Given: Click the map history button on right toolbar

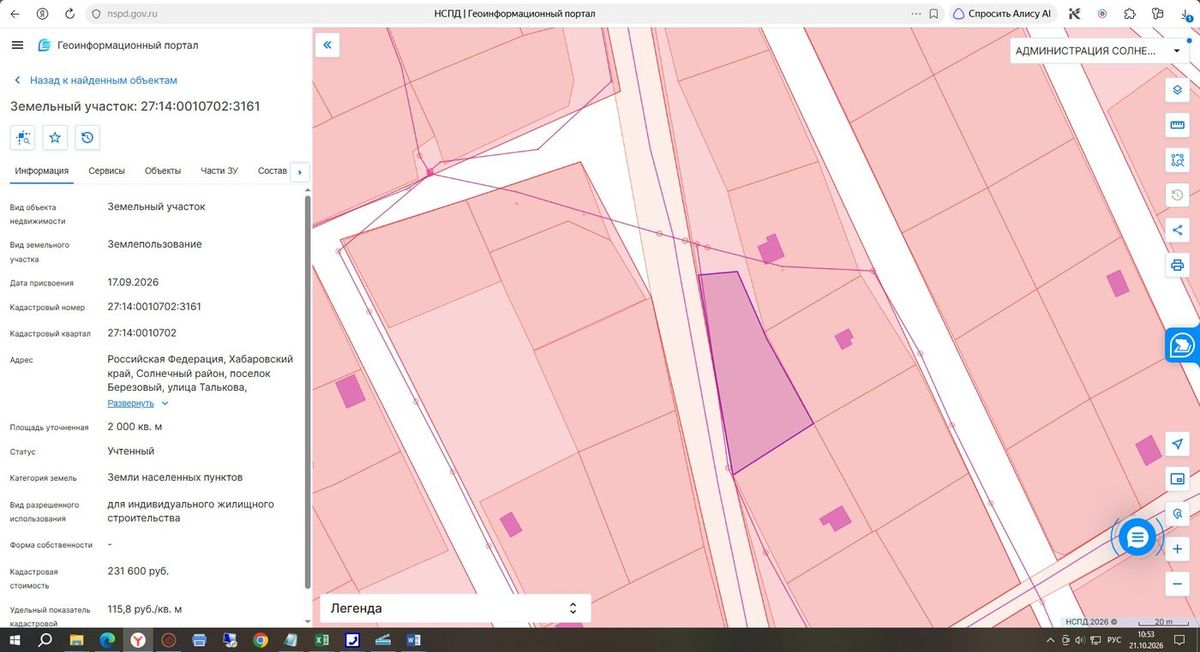Looking at the screenshot, I should 1177,195.
